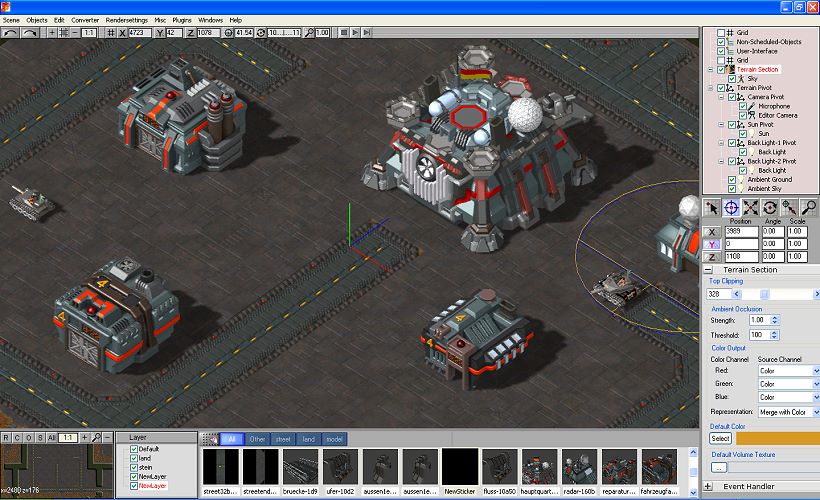Open the Objects menu

[x=37, y=20]
